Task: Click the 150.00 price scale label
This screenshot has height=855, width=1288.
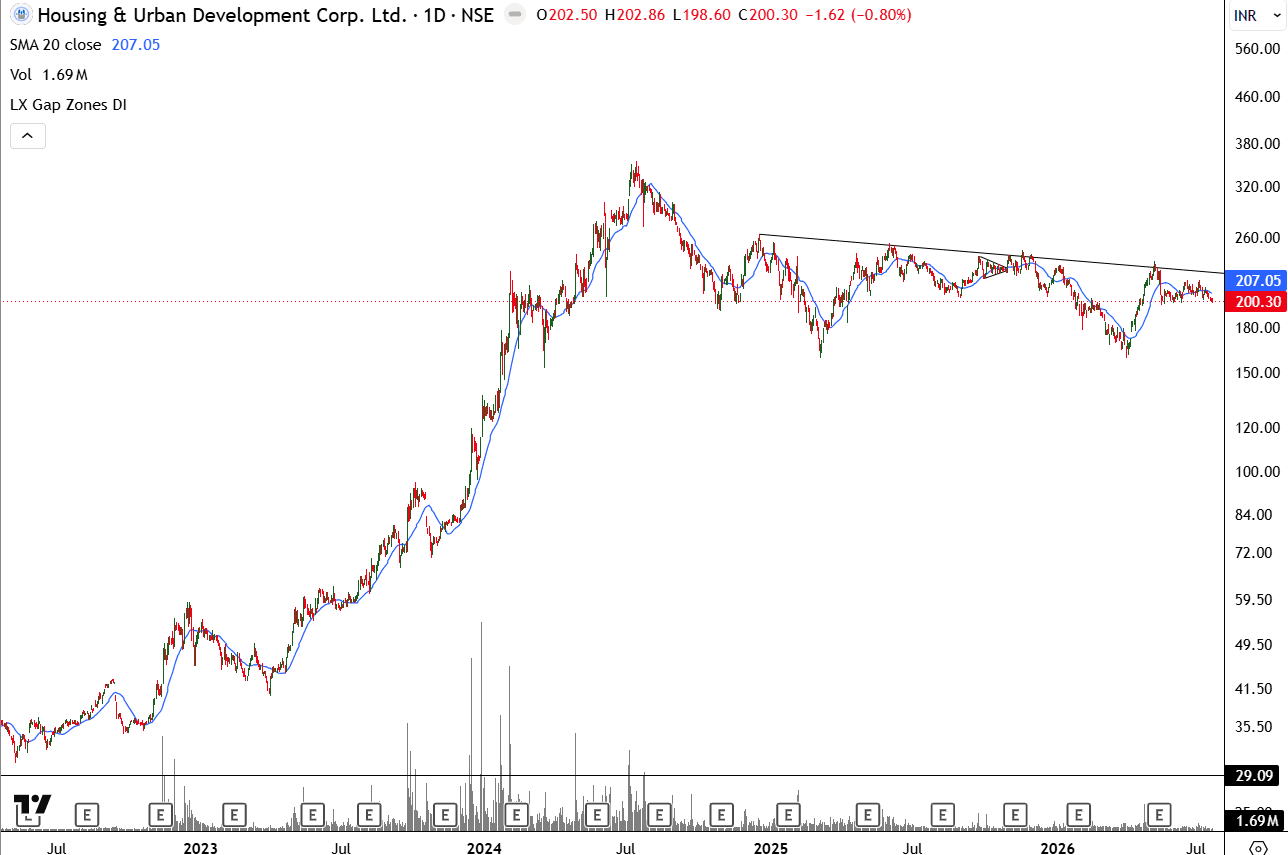Action: [x=1257, y=373]
